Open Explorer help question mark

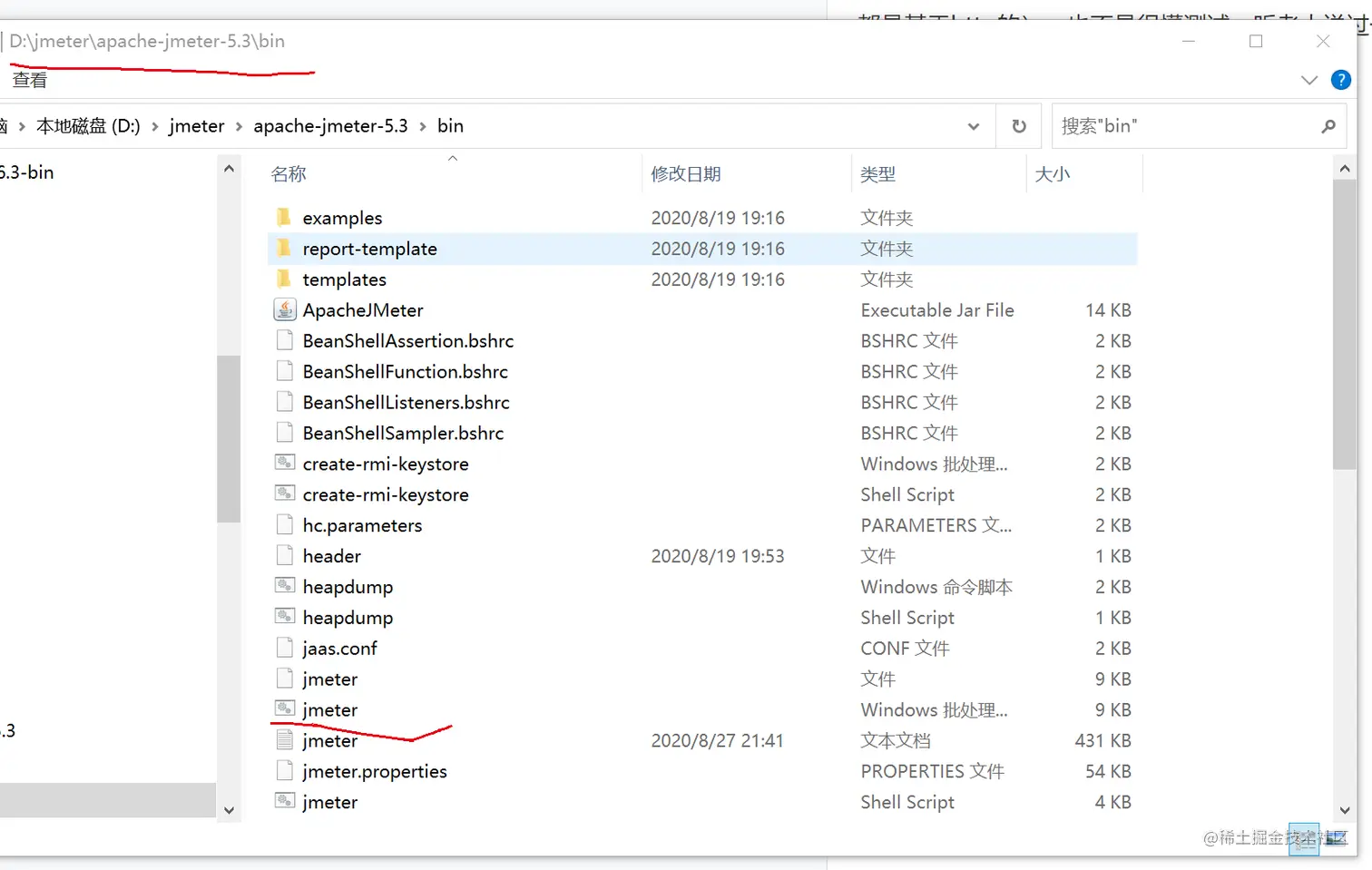pyautogui.click(x=1340, y=80)
